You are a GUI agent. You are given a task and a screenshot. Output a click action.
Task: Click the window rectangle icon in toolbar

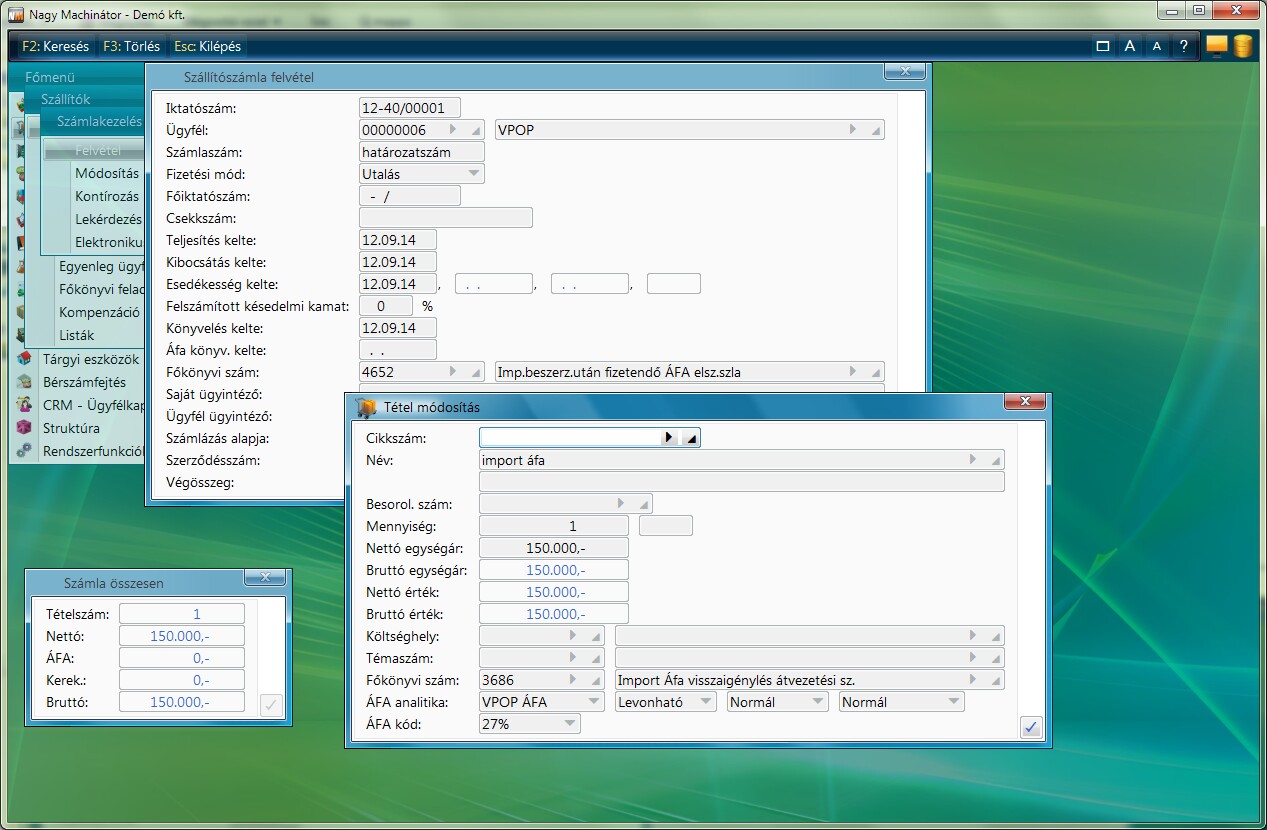pyautogui.click(x=1103, y=46)
